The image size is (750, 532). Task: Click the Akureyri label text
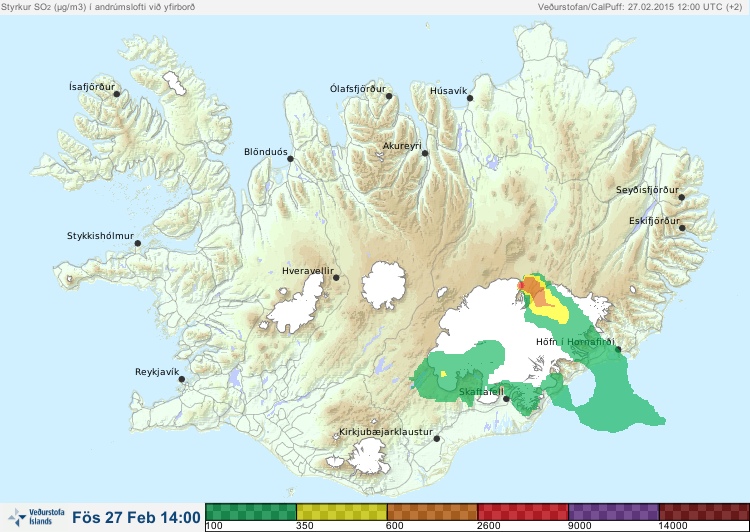click(402, 146)
